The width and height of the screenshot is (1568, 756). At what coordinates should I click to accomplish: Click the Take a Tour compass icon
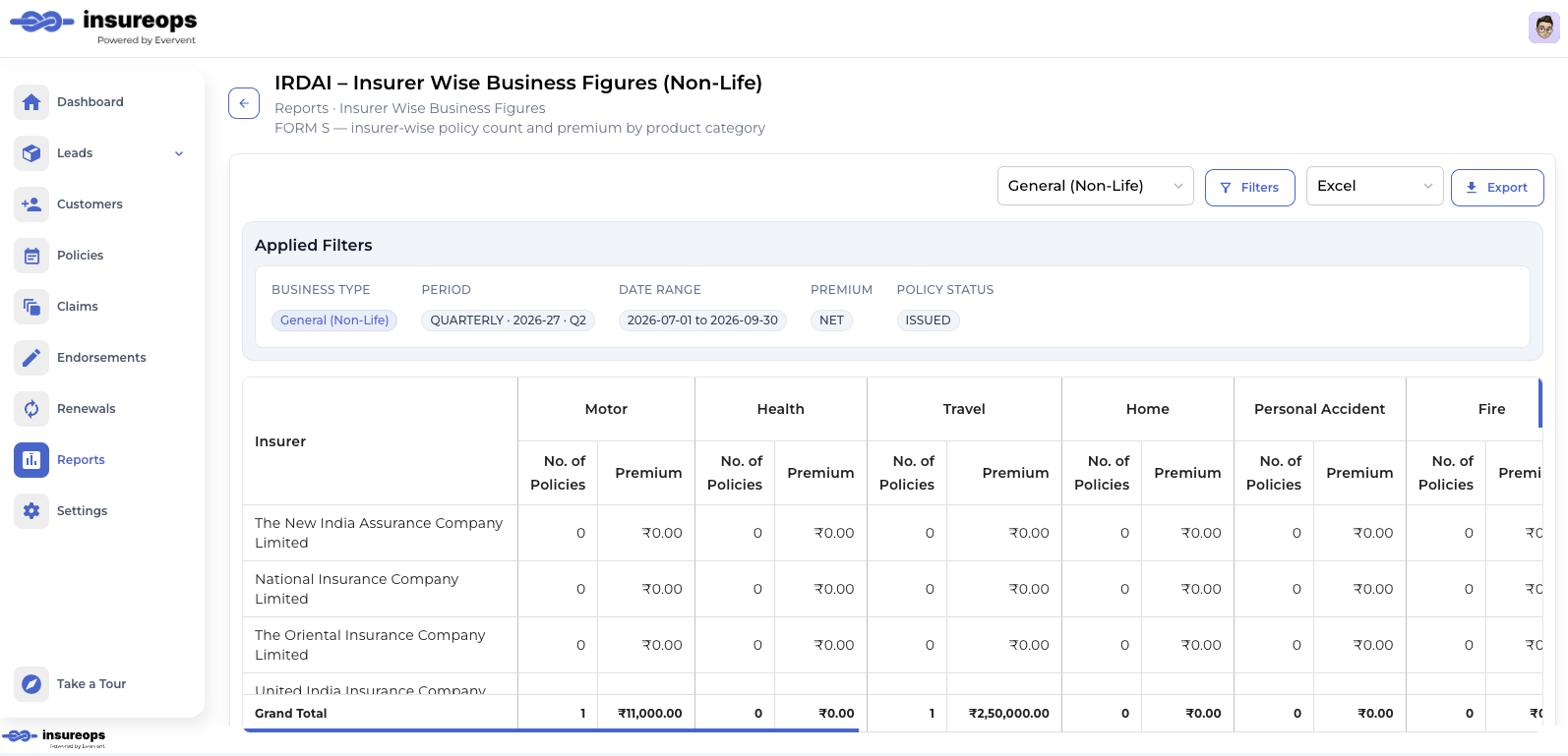point(31,684)
